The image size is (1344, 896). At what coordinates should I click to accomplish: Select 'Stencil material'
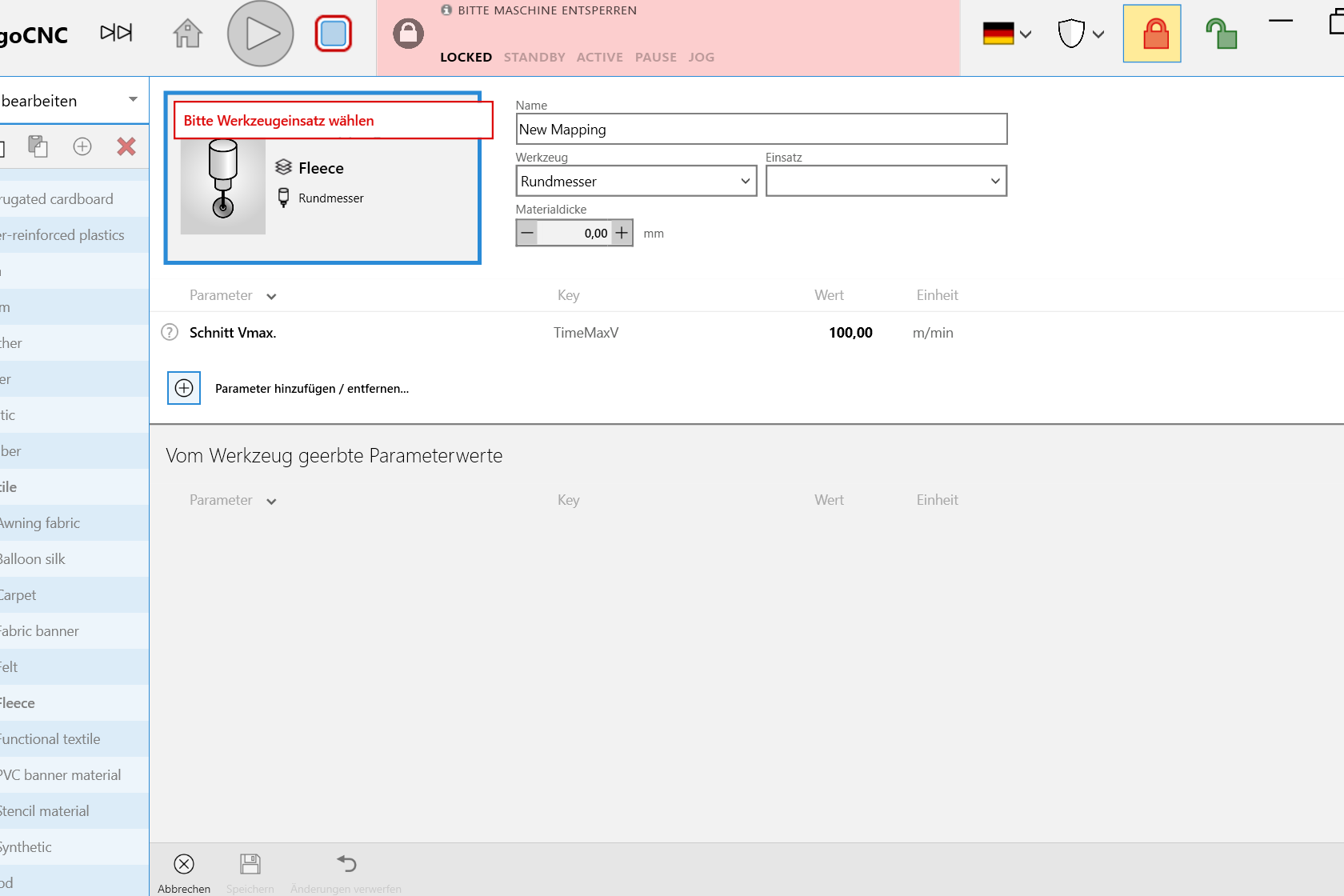(74, 811)
